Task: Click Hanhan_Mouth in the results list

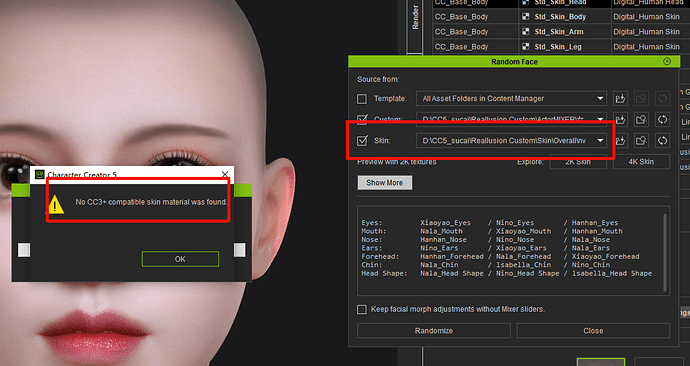Action: pyautogui.click(x=597, y=231)
